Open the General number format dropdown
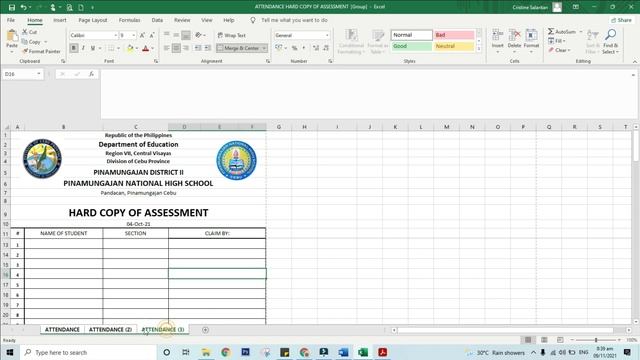The width and height of the screenshot is (640, 360). click(x=327, y=36)
